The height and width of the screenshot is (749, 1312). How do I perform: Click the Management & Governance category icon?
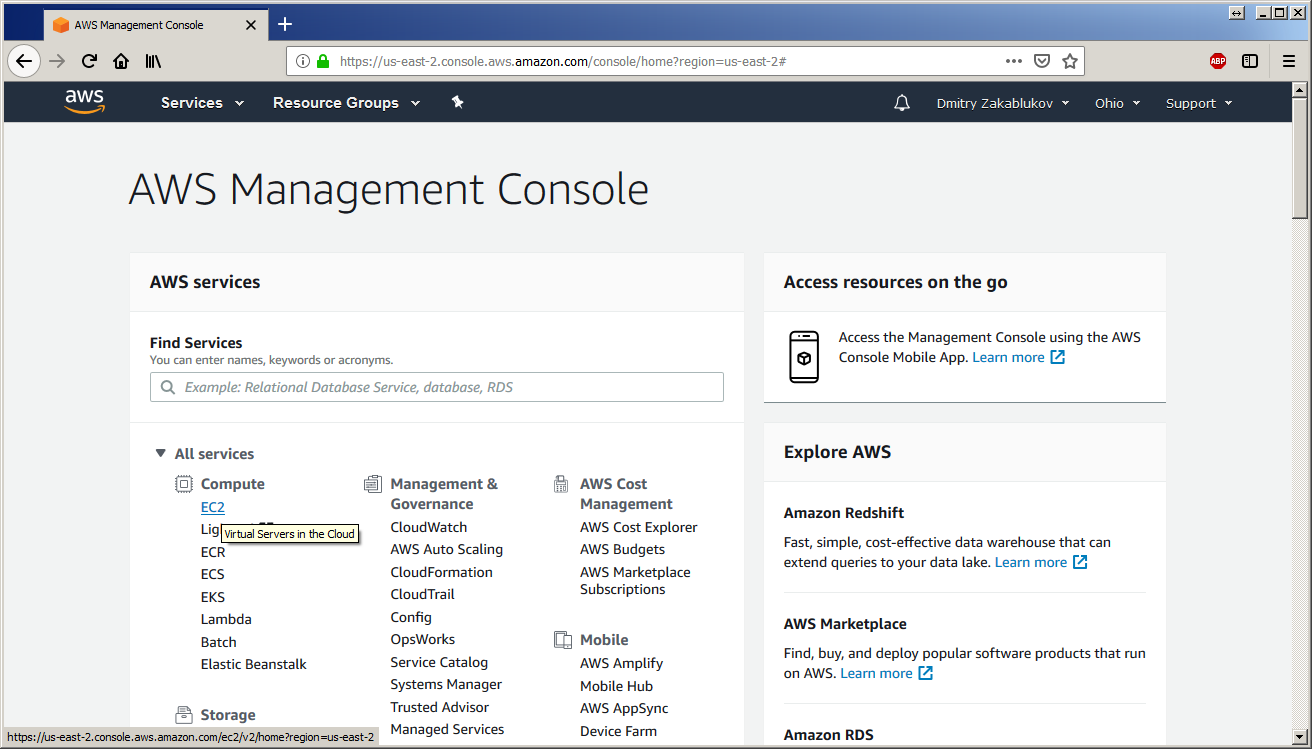pyautogui.click(x=373, y=484)
